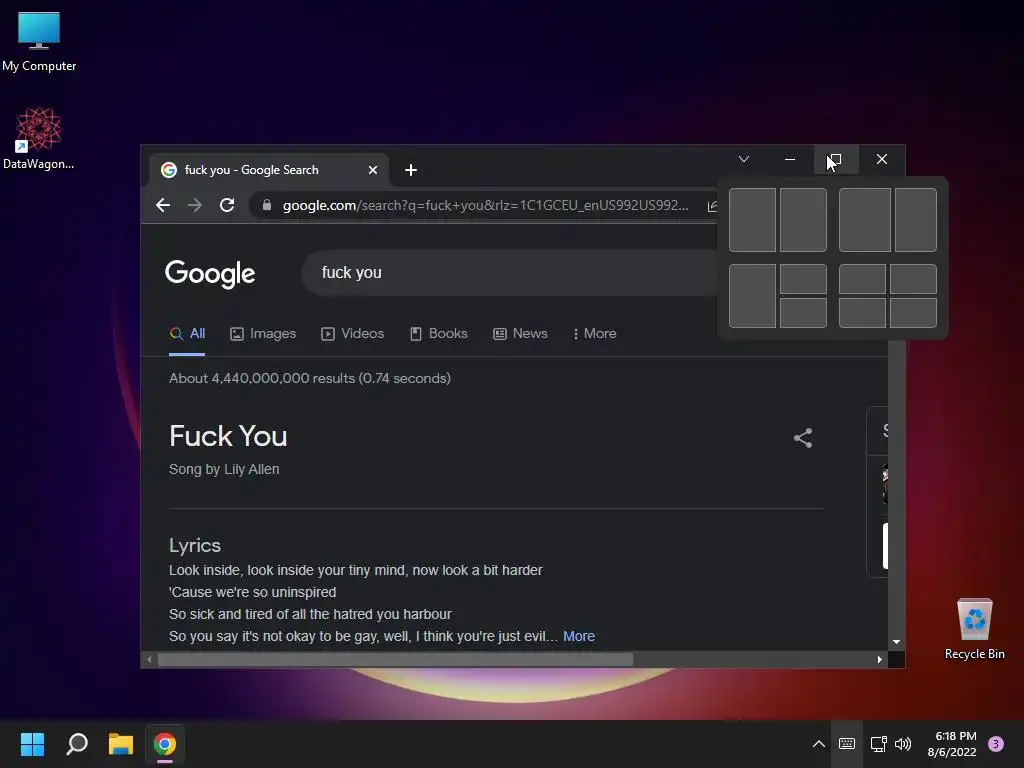Click the Chrome taskbar icon

165,744
